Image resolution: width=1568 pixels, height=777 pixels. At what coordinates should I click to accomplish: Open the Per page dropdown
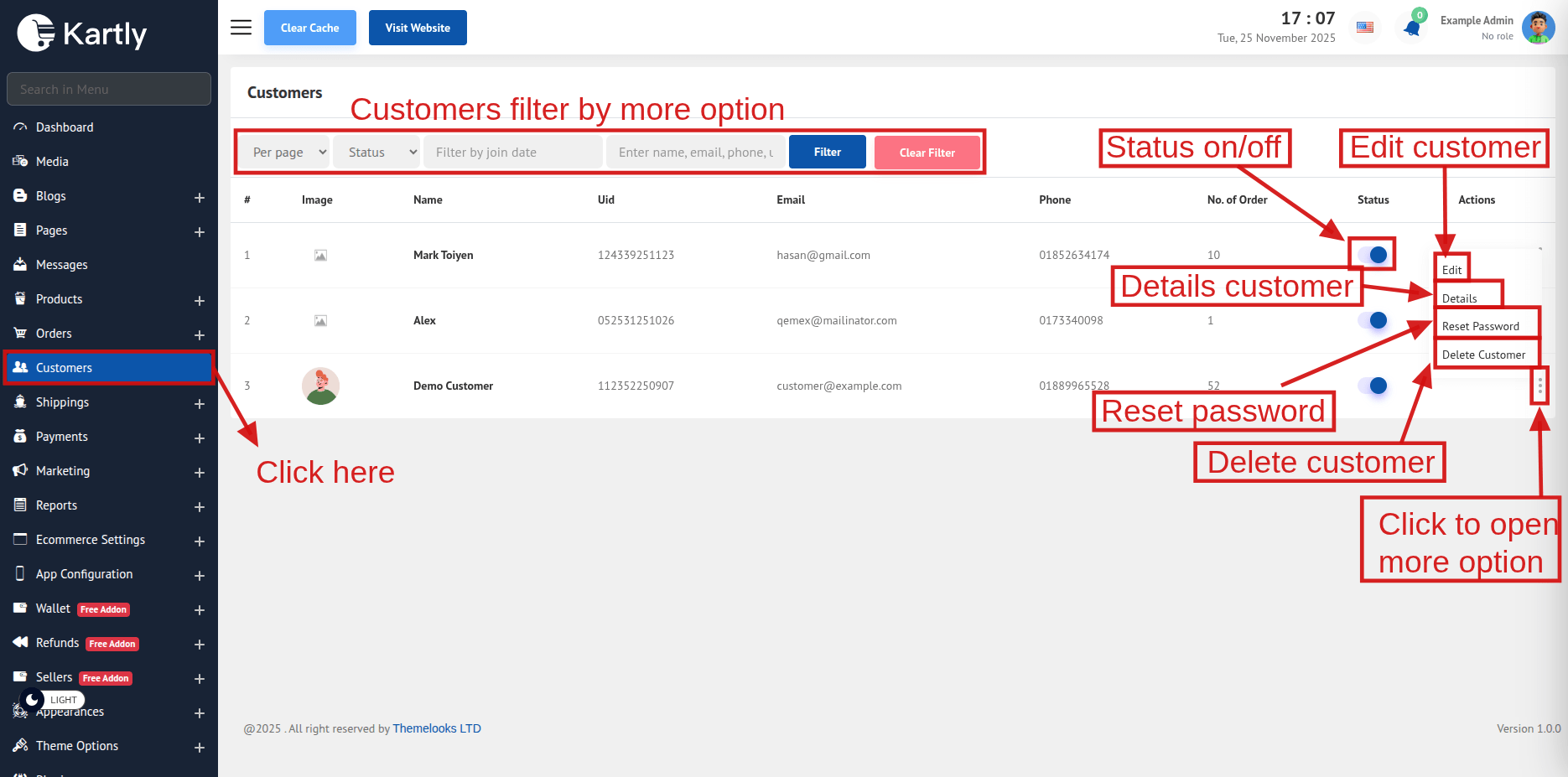click(289, 153)
